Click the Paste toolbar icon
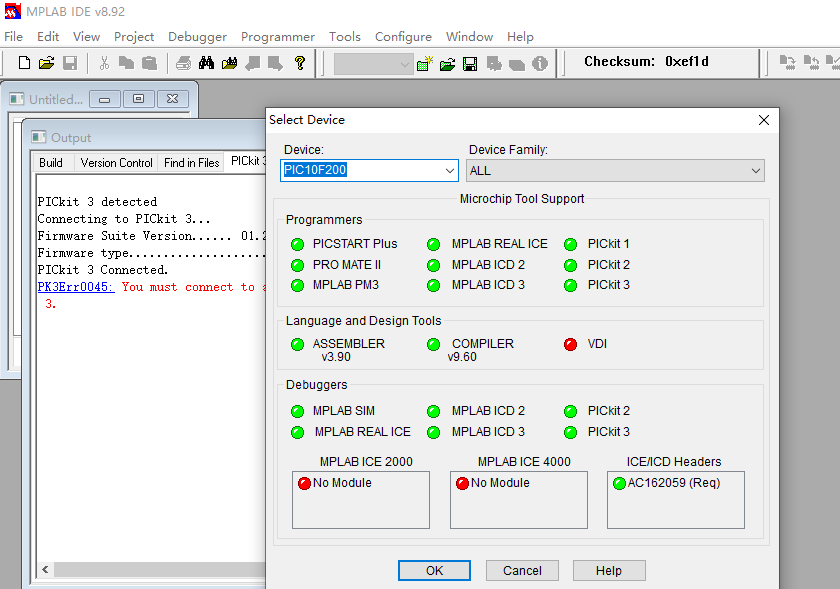840x589 pixels. (x=149, y=63)
